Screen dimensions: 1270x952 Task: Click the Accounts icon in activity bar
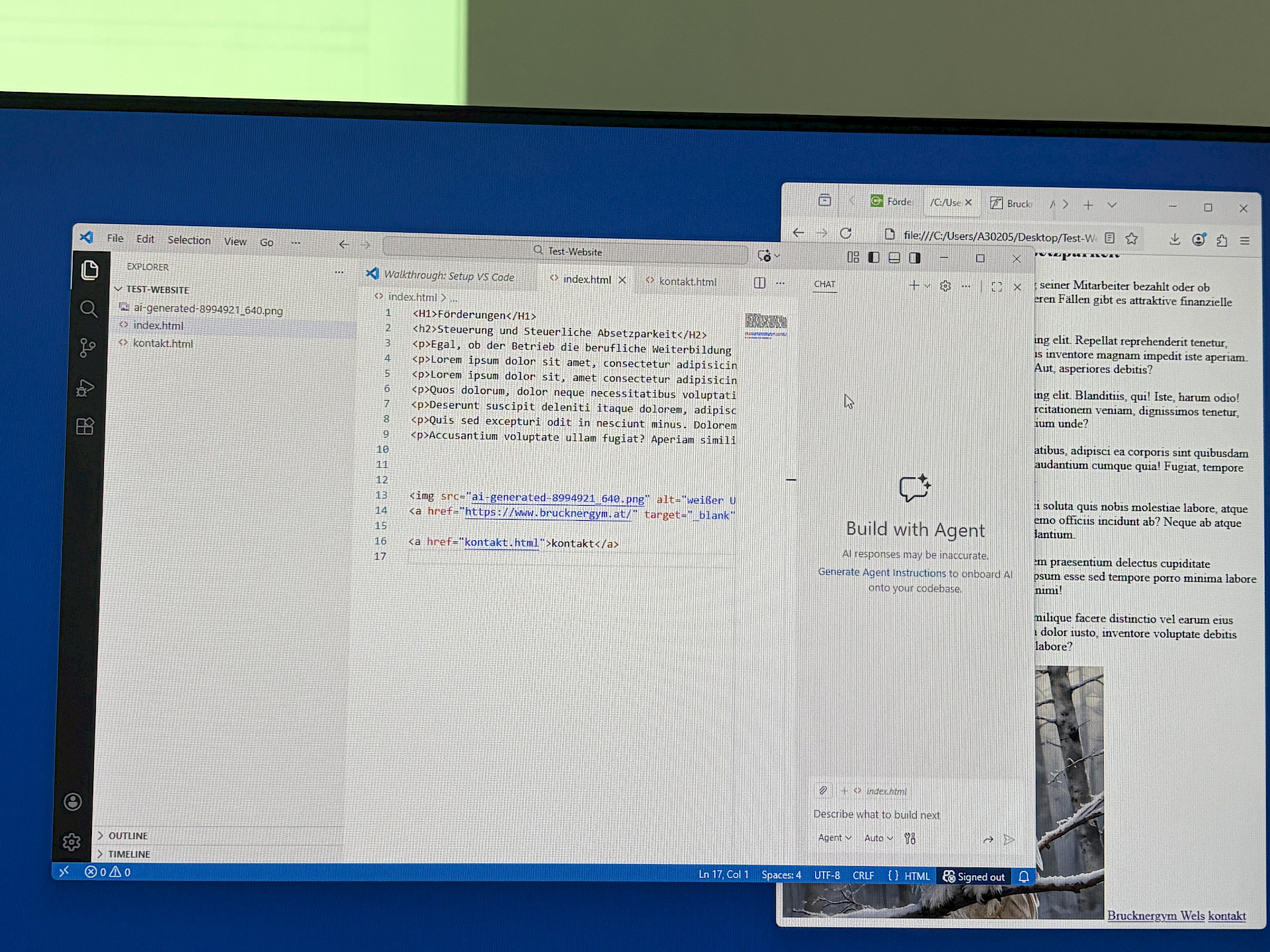click(73, 801)
